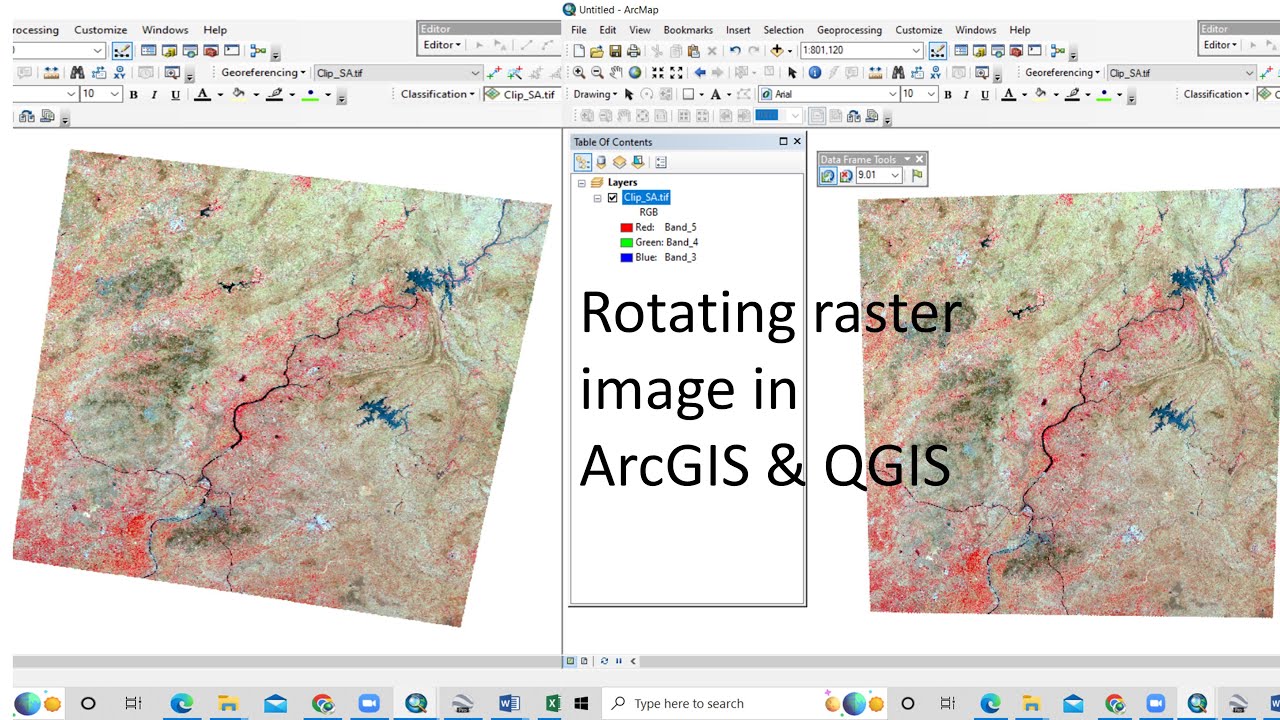Image resolution: width=1280 pixels, height=720 pixels.
Task: Open the map scale 1:801,120 dropdown
Action: point(916,50)
